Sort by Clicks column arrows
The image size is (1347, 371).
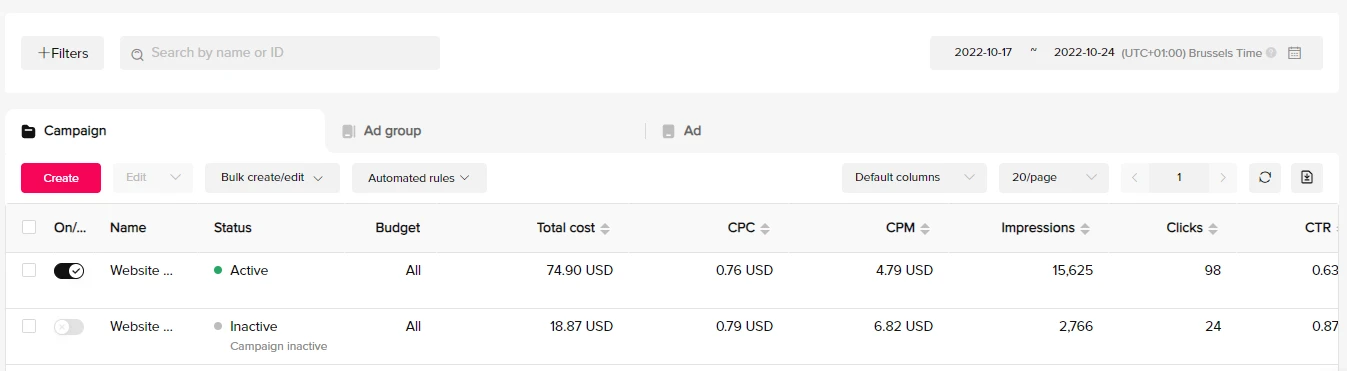click(1213, 229)
